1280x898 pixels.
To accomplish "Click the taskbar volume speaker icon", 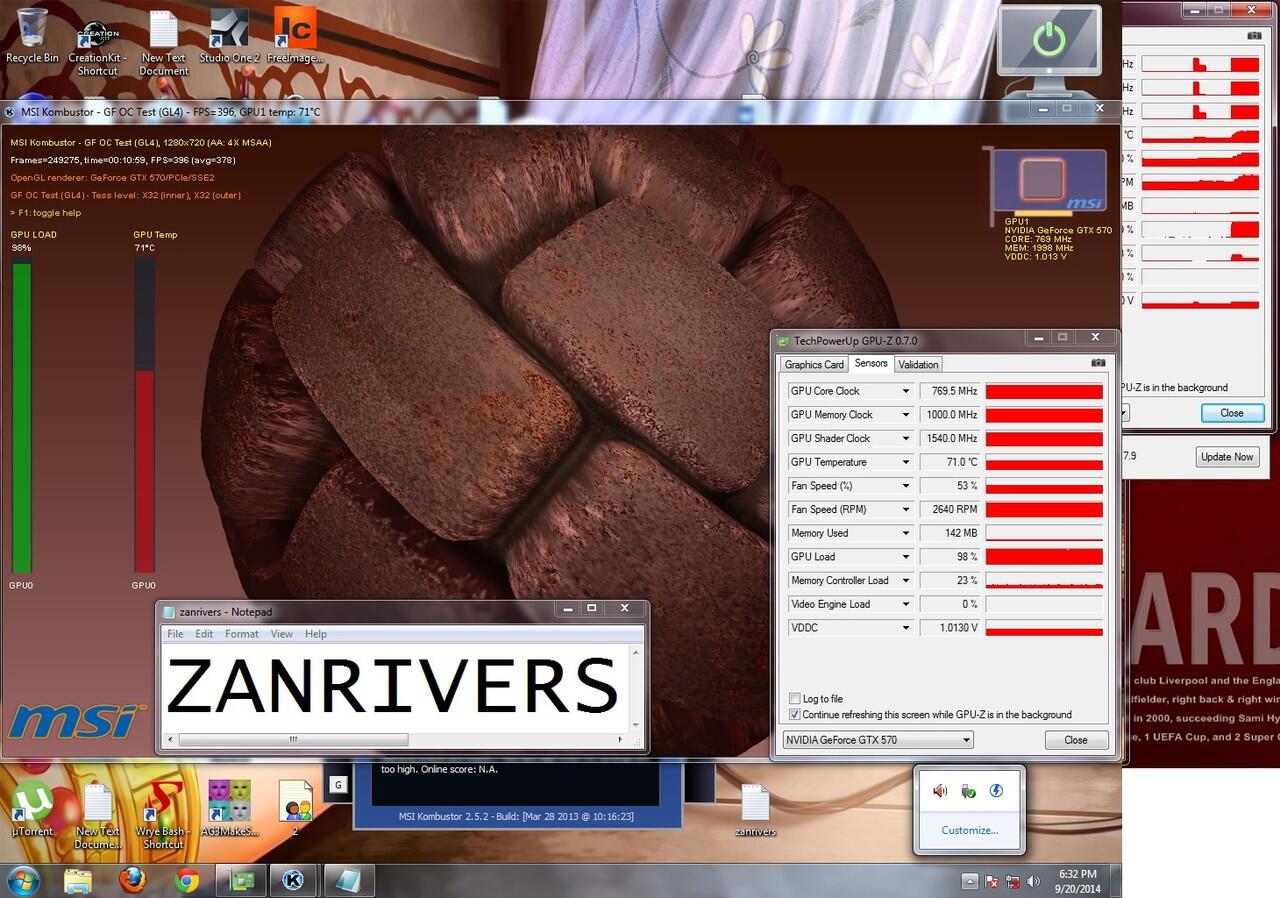I will click(x=1033, y=882).
